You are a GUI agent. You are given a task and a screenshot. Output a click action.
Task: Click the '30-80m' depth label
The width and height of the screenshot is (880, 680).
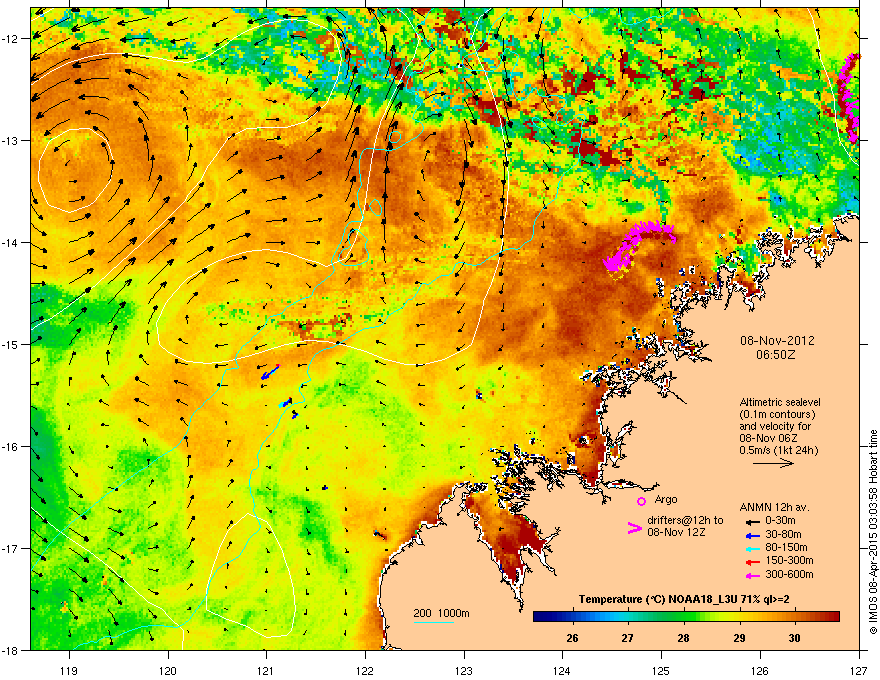coord(783,535)
